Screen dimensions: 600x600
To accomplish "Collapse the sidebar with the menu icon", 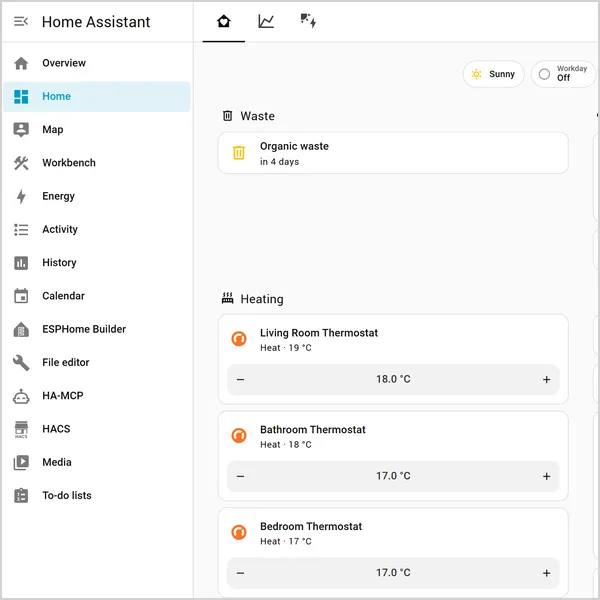I will pyautogui.click(x=21, y=21).
